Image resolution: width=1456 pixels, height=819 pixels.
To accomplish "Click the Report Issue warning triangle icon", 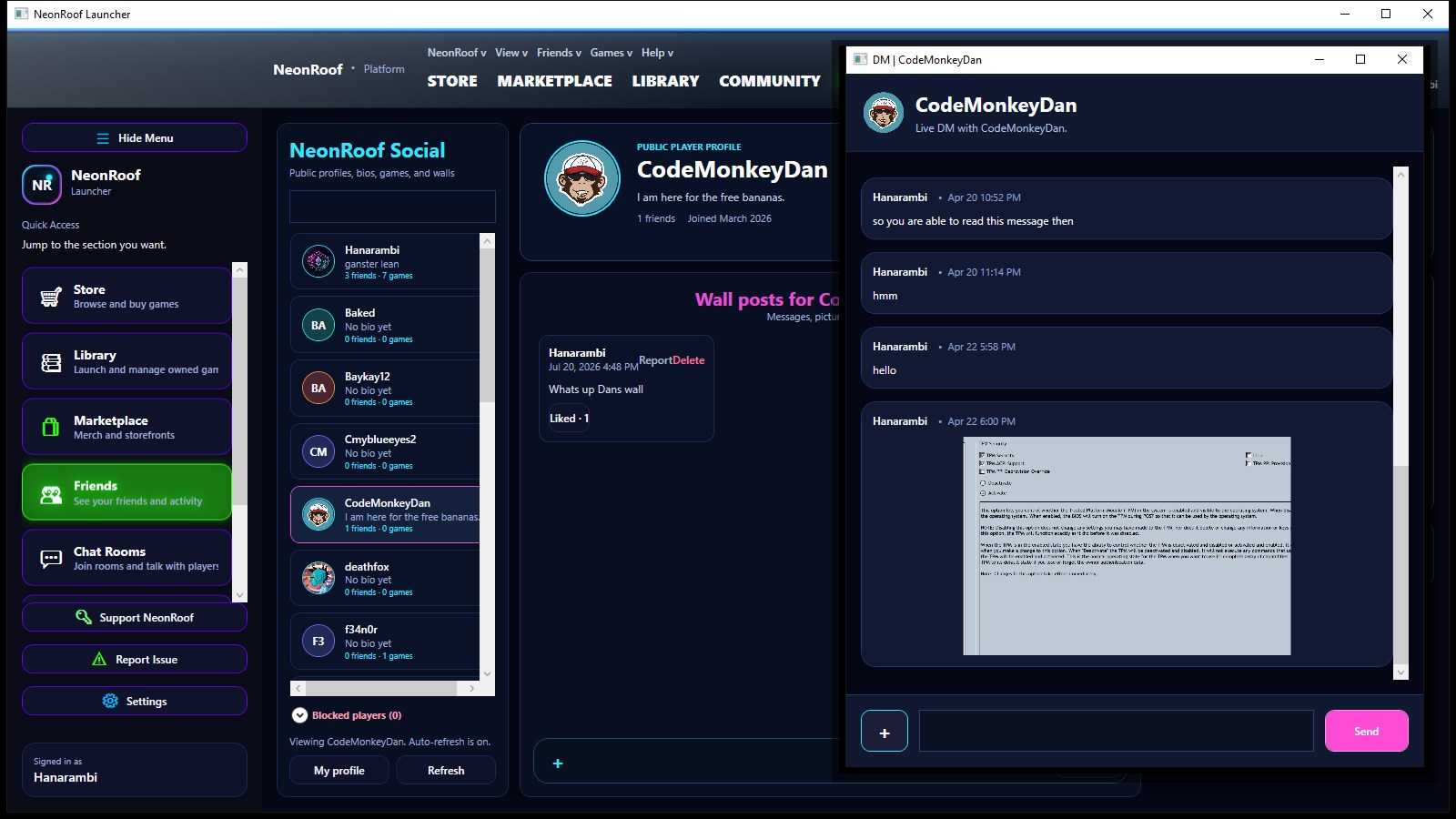I will (99, 659).
